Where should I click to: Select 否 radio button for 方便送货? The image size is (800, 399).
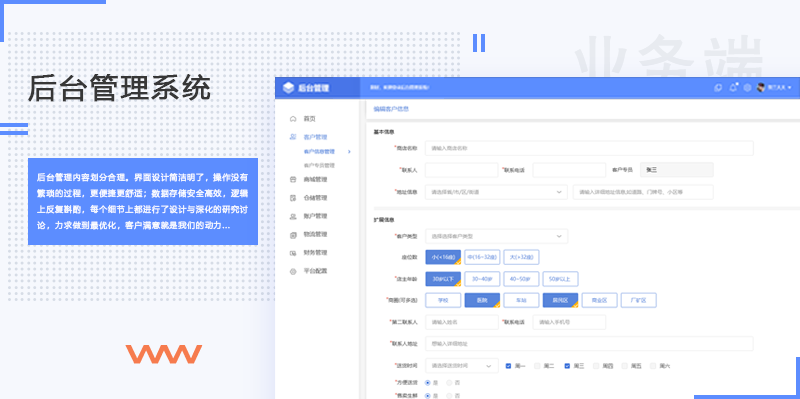click(x=449, y=382)
